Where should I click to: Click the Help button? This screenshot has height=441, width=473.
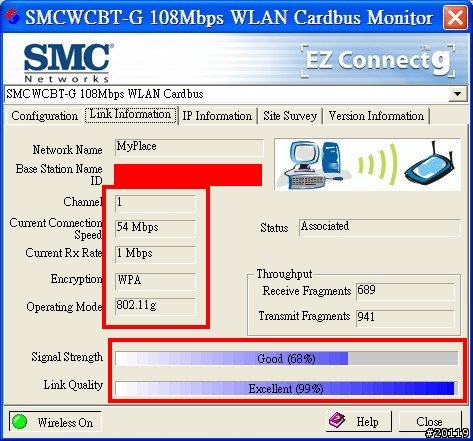359,421
